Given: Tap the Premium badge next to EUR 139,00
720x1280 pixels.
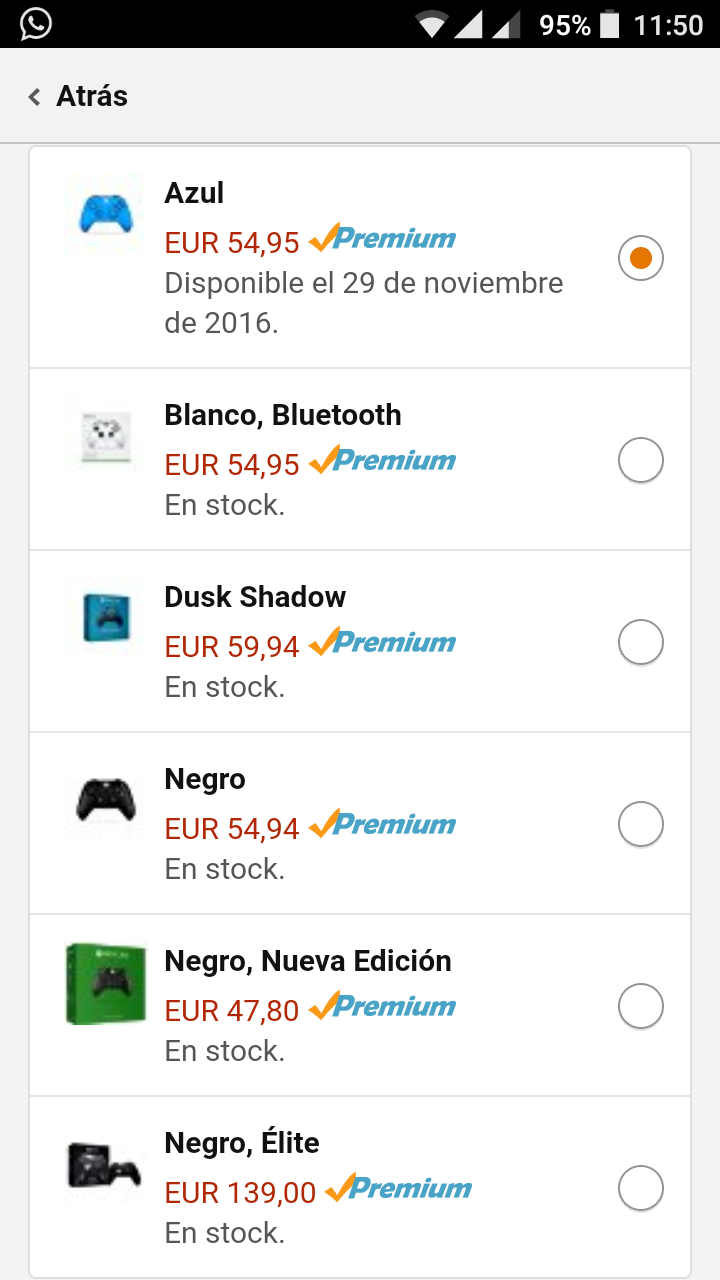Looking at the screenshot, I should (399, 1189).
